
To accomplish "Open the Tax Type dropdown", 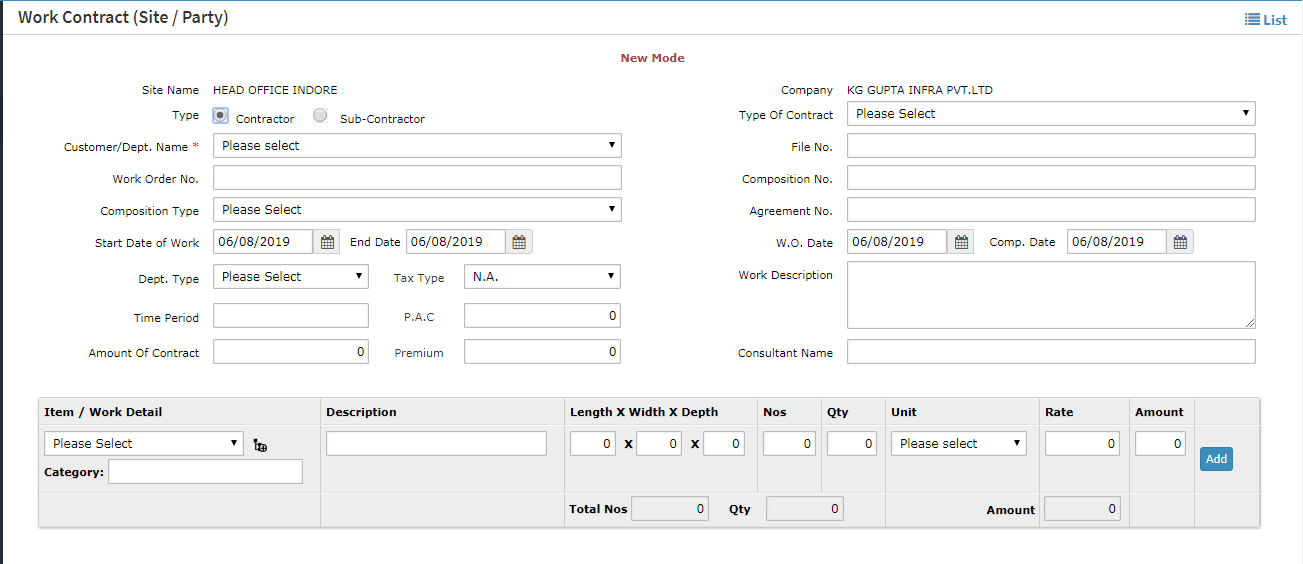I will [541, 277].
